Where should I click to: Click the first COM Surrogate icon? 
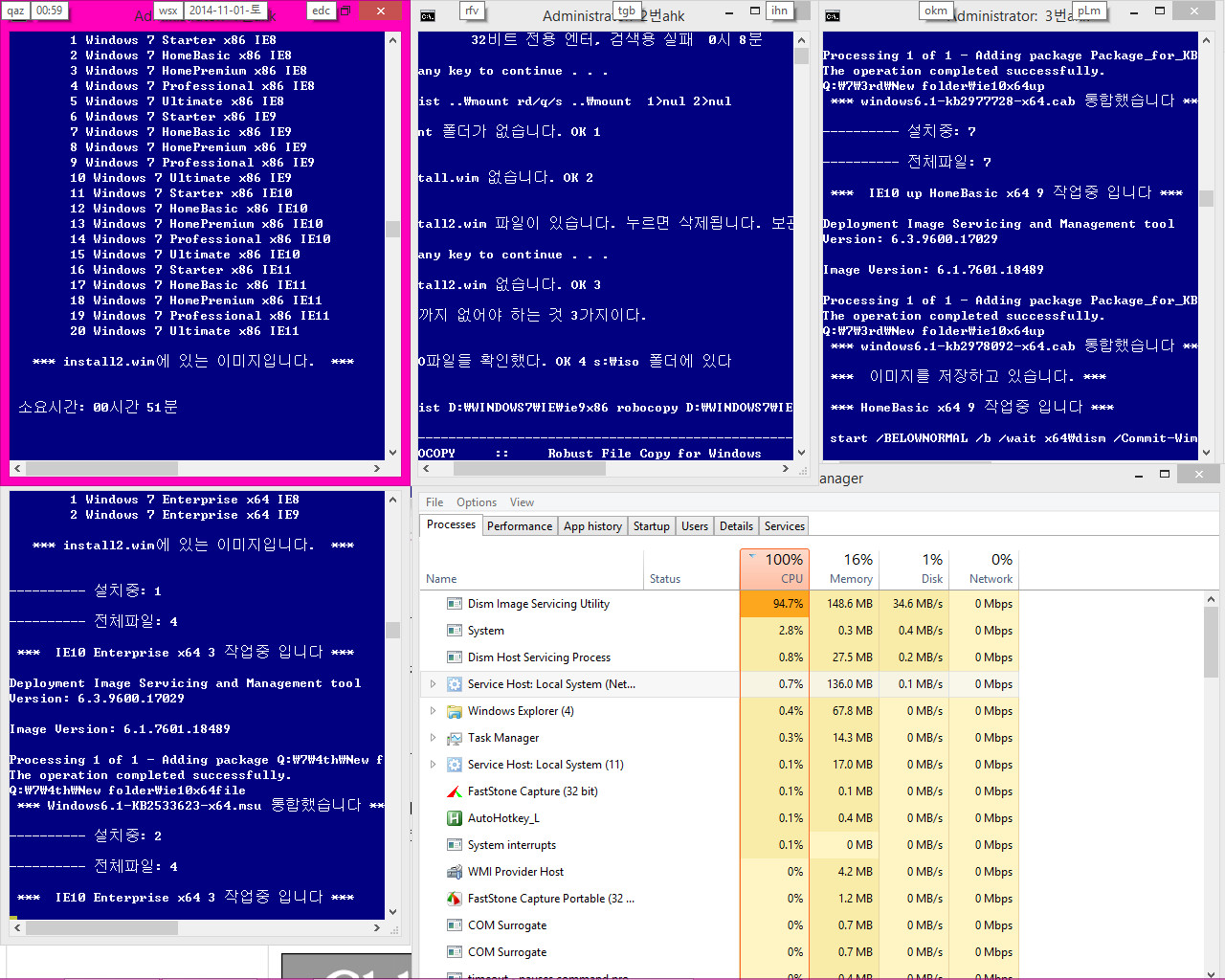coord(455,925)
